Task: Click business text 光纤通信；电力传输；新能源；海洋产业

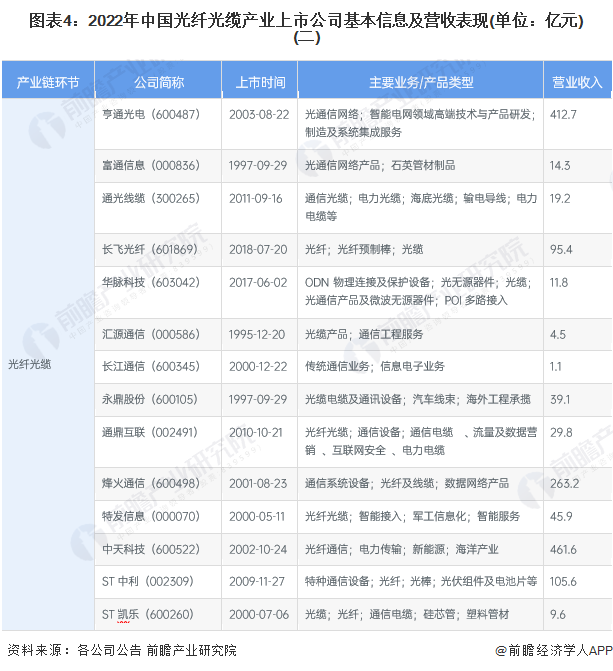Action: 402,549
